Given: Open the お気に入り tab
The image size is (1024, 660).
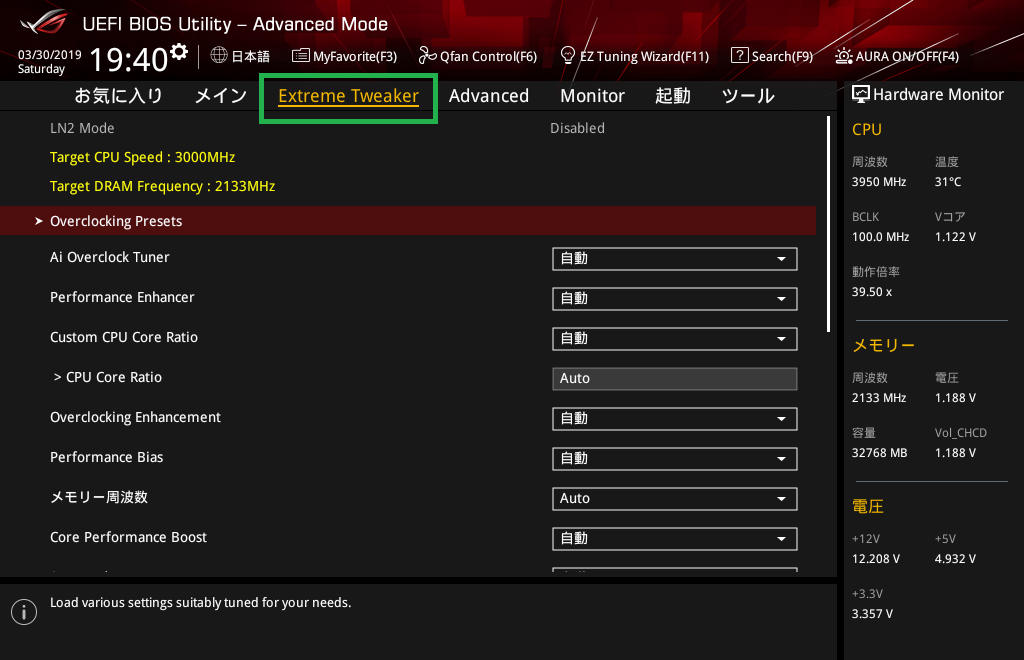Looking at the screenshot, I should click(118, 96).
